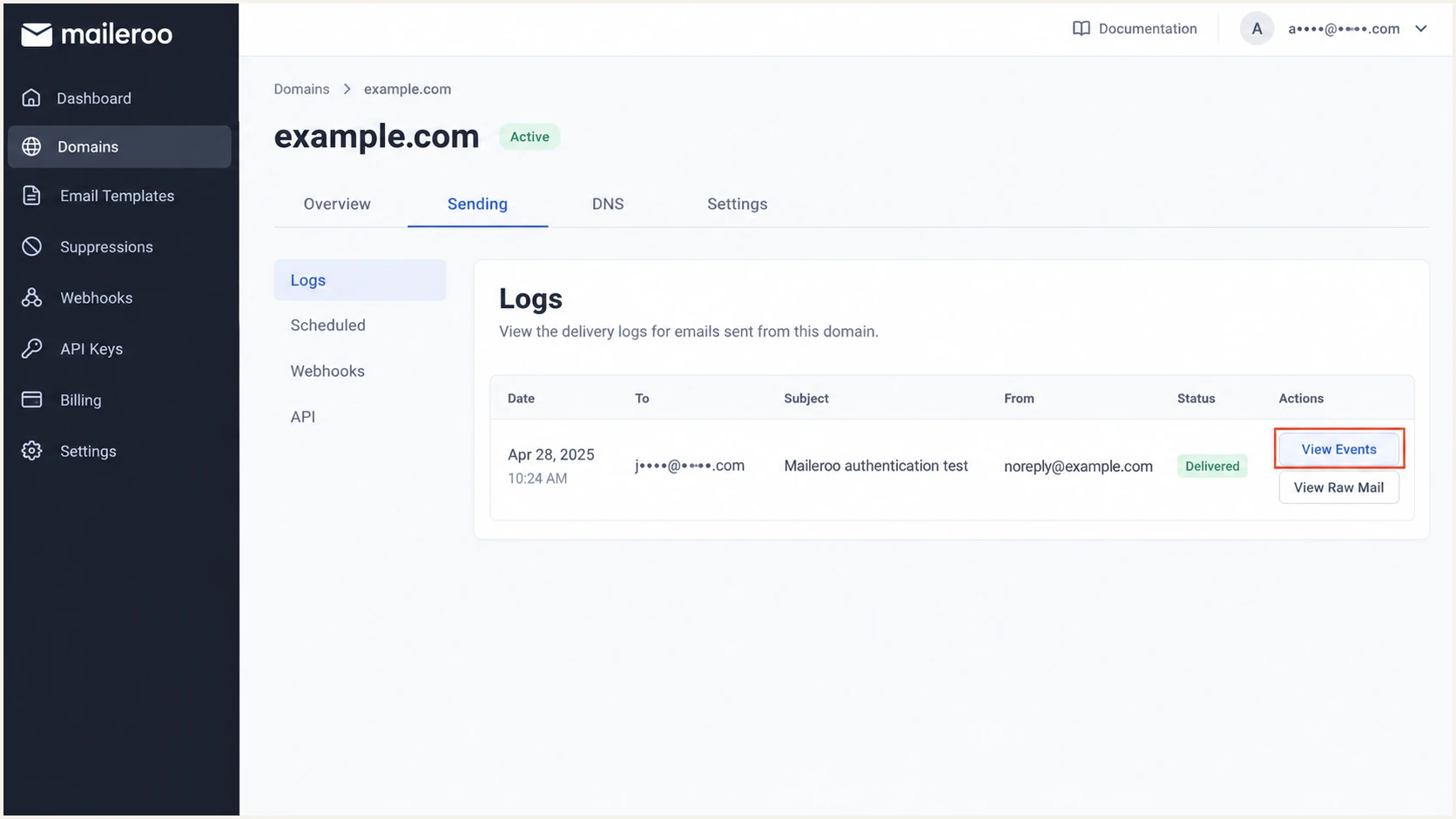Switch to the DNS tab

[608, 204]
